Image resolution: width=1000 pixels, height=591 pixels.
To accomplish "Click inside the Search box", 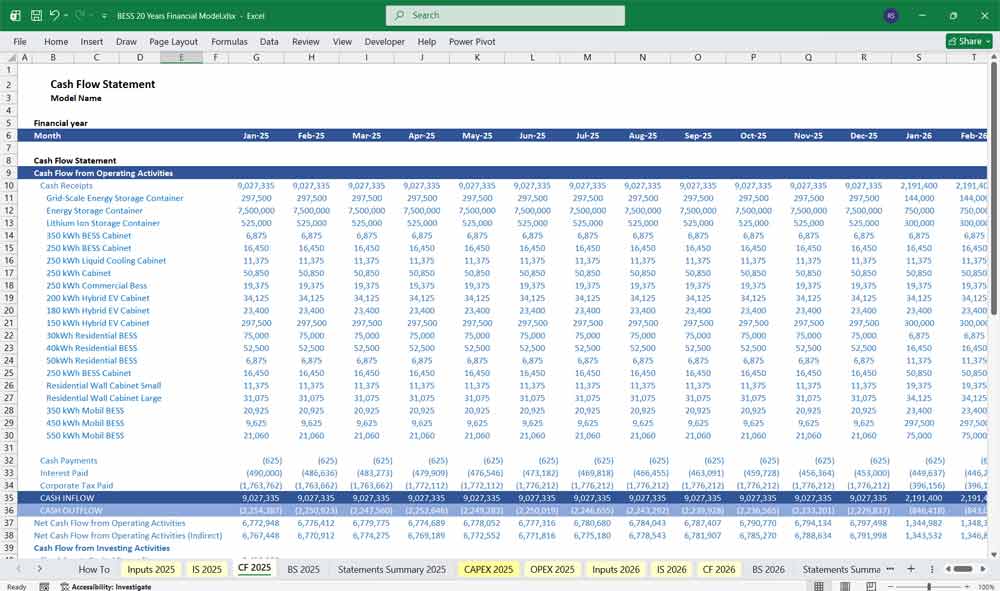I will click(505, 16).
